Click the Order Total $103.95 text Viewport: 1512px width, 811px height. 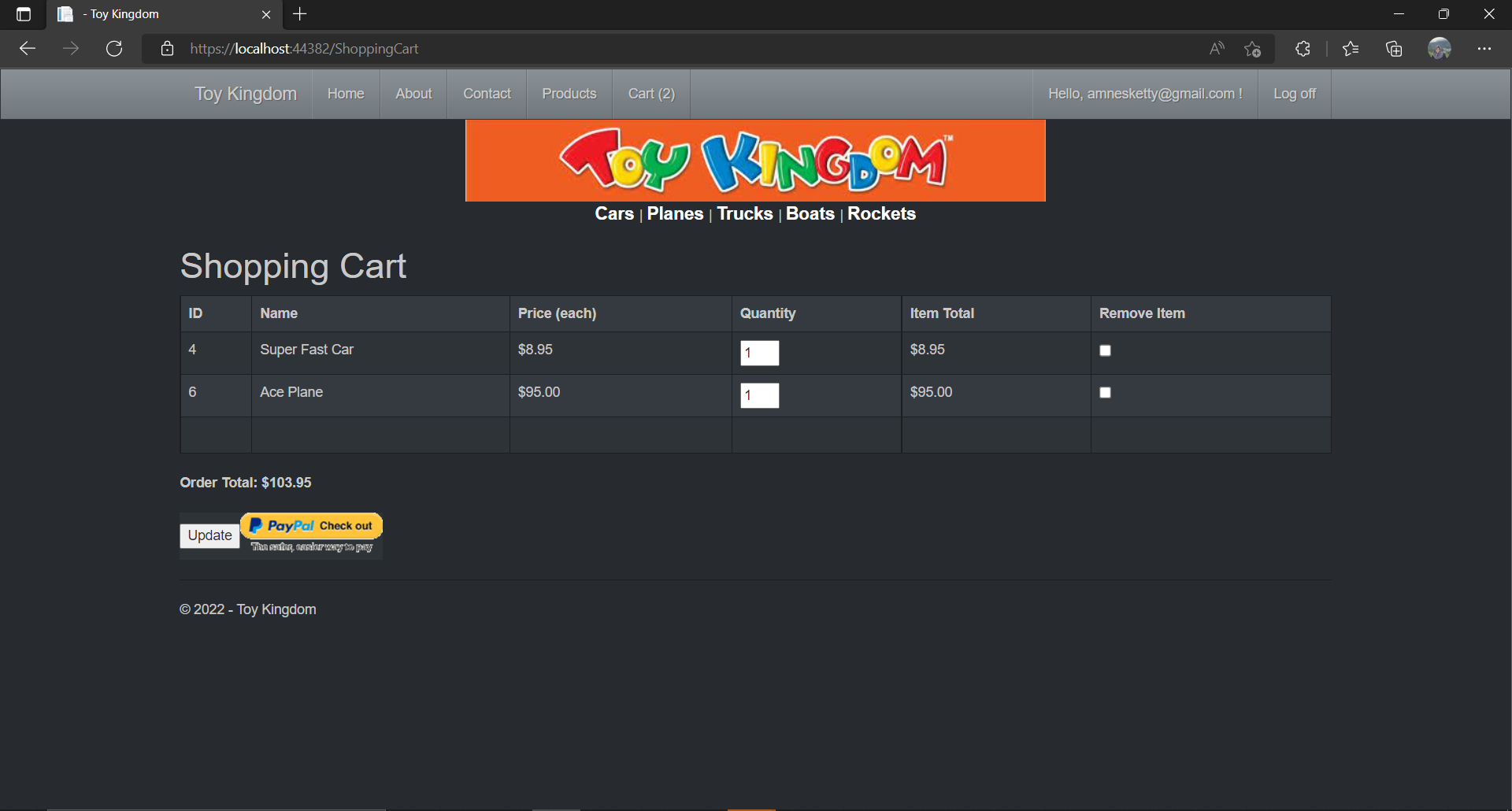246,483
